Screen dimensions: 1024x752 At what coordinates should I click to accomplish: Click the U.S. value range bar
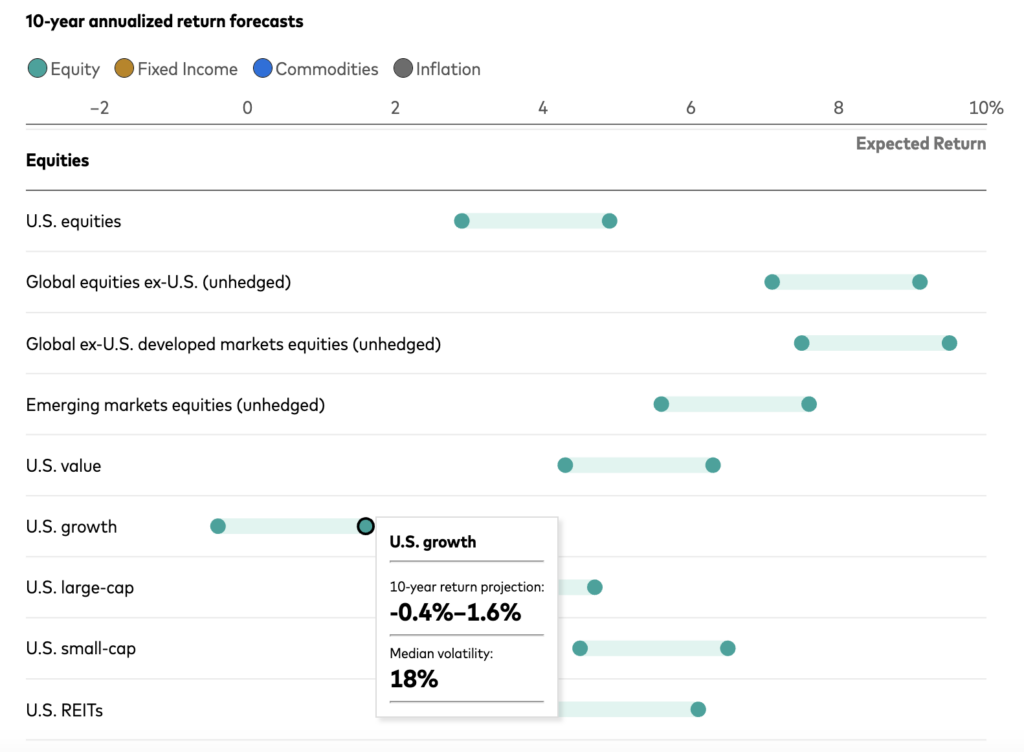[x=639, y=465]
